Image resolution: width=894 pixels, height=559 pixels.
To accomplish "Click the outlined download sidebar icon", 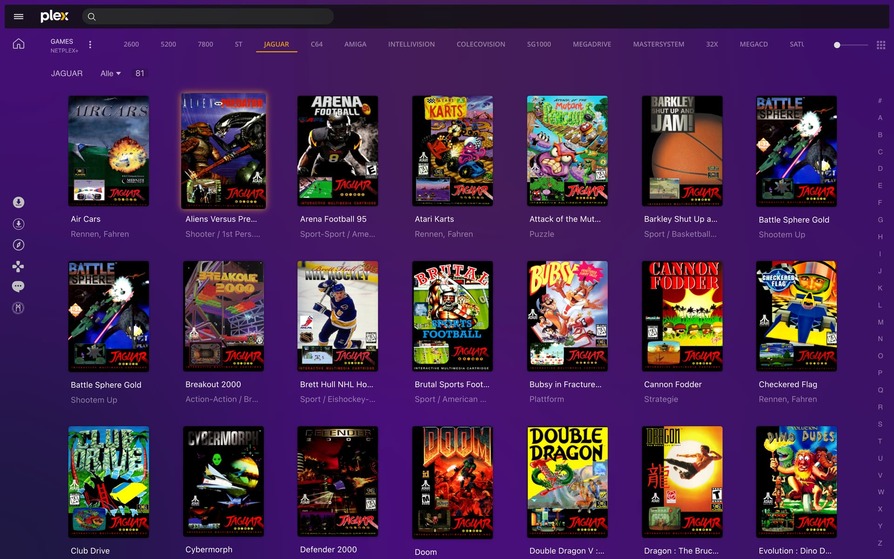I will pyautogui.click(x=18, y=224).
